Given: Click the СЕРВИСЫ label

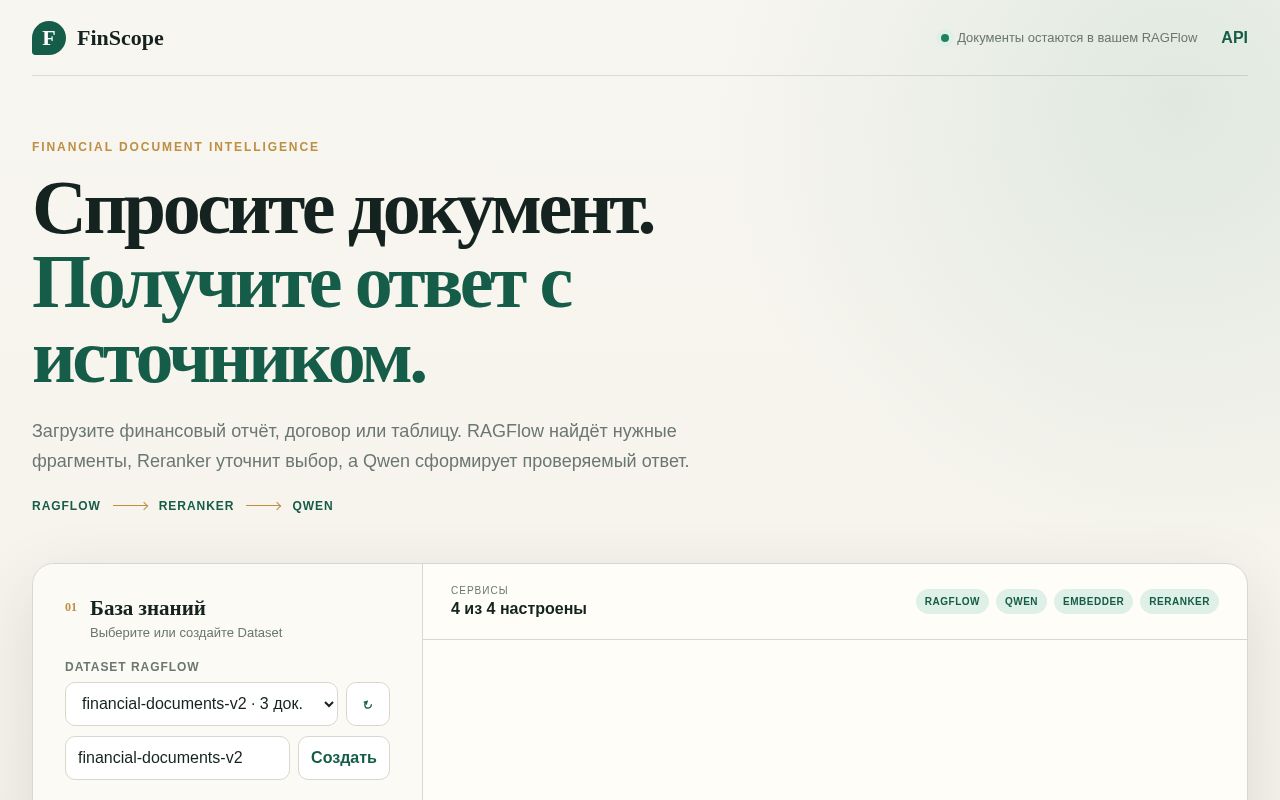Looking at the screenshot, I should click(x=480, y=590).
